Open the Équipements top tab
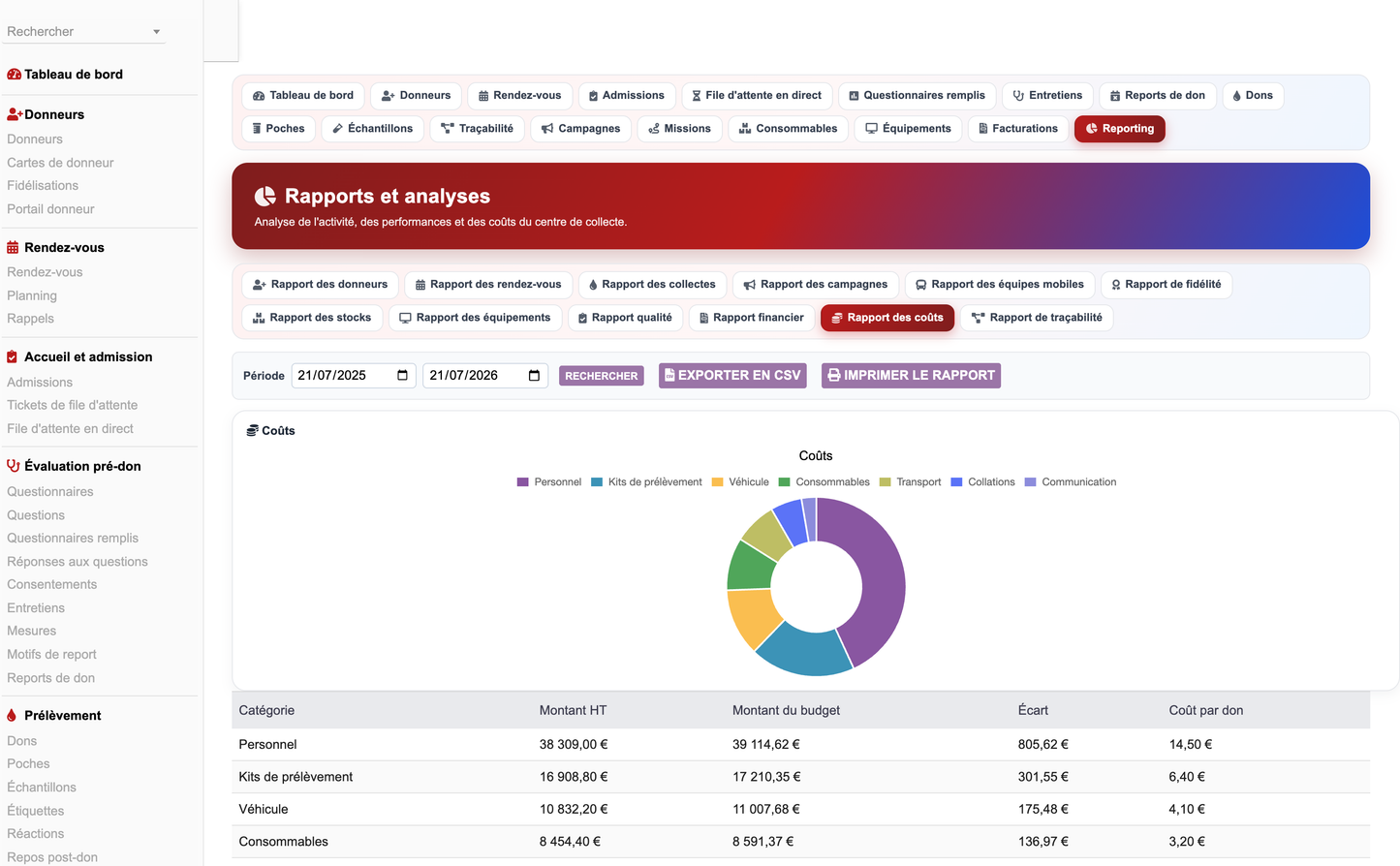 pyautogui.click(x=909, y=129)
